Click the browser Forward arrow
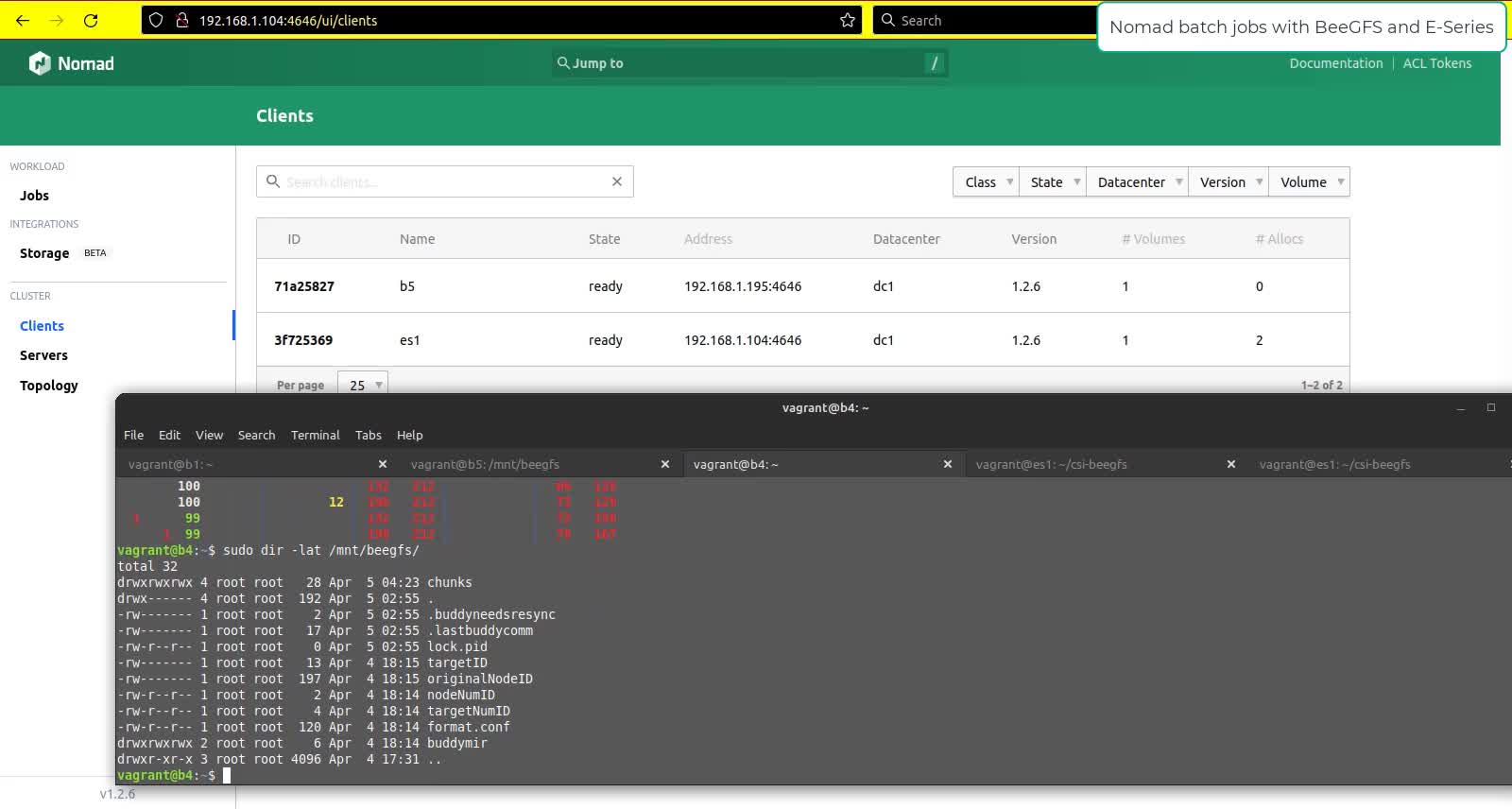 pos(57,20)
